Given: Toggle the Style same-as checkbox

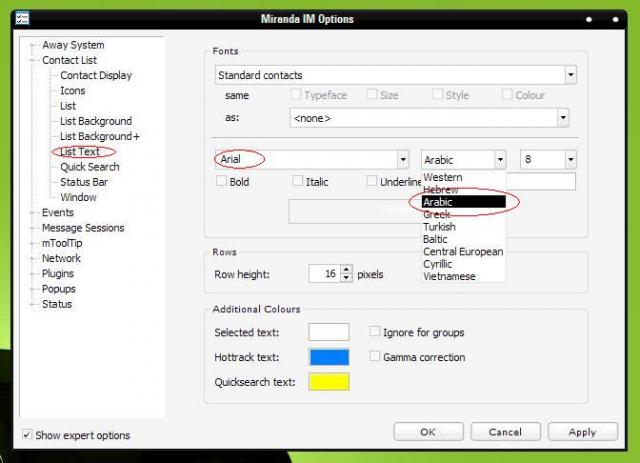Looking at the screenshot, I should pyautogui.click(x=437, y=94).
